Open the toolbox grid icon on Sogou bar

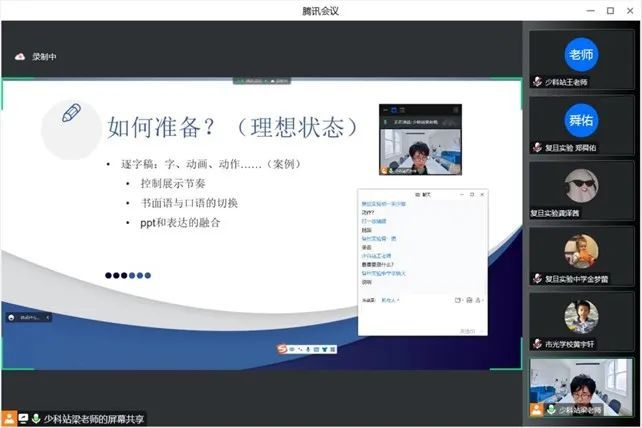pos(332,349)
